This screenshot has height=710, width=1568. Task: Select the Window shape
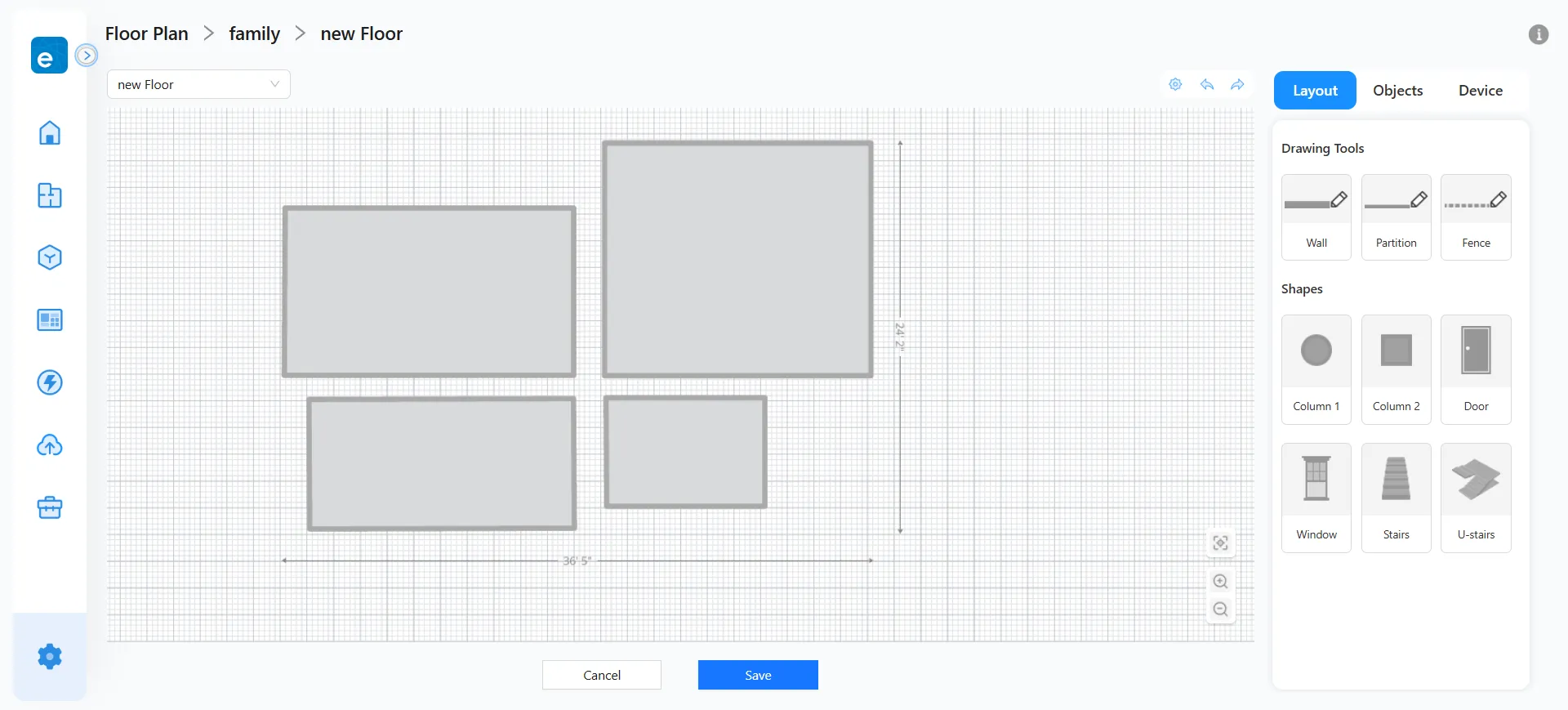[x=1316, y=497]
